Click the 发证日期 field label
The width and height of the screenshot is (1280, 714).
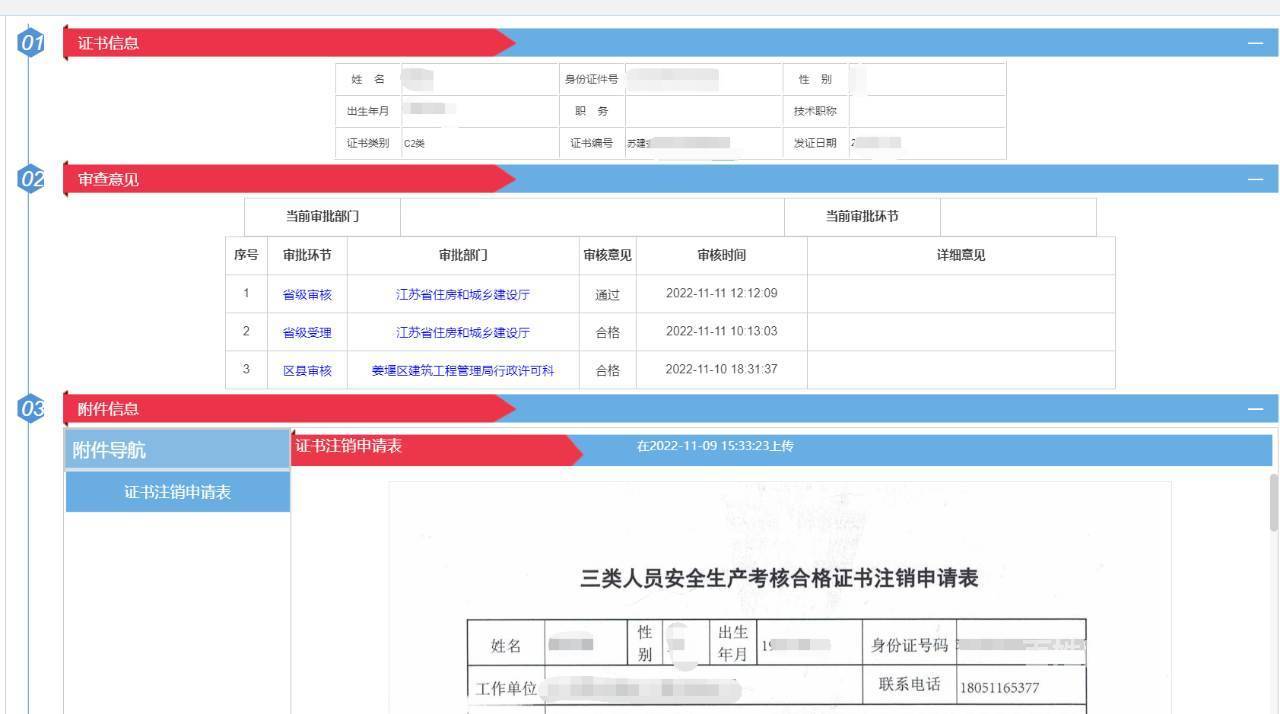click(816, 143)
